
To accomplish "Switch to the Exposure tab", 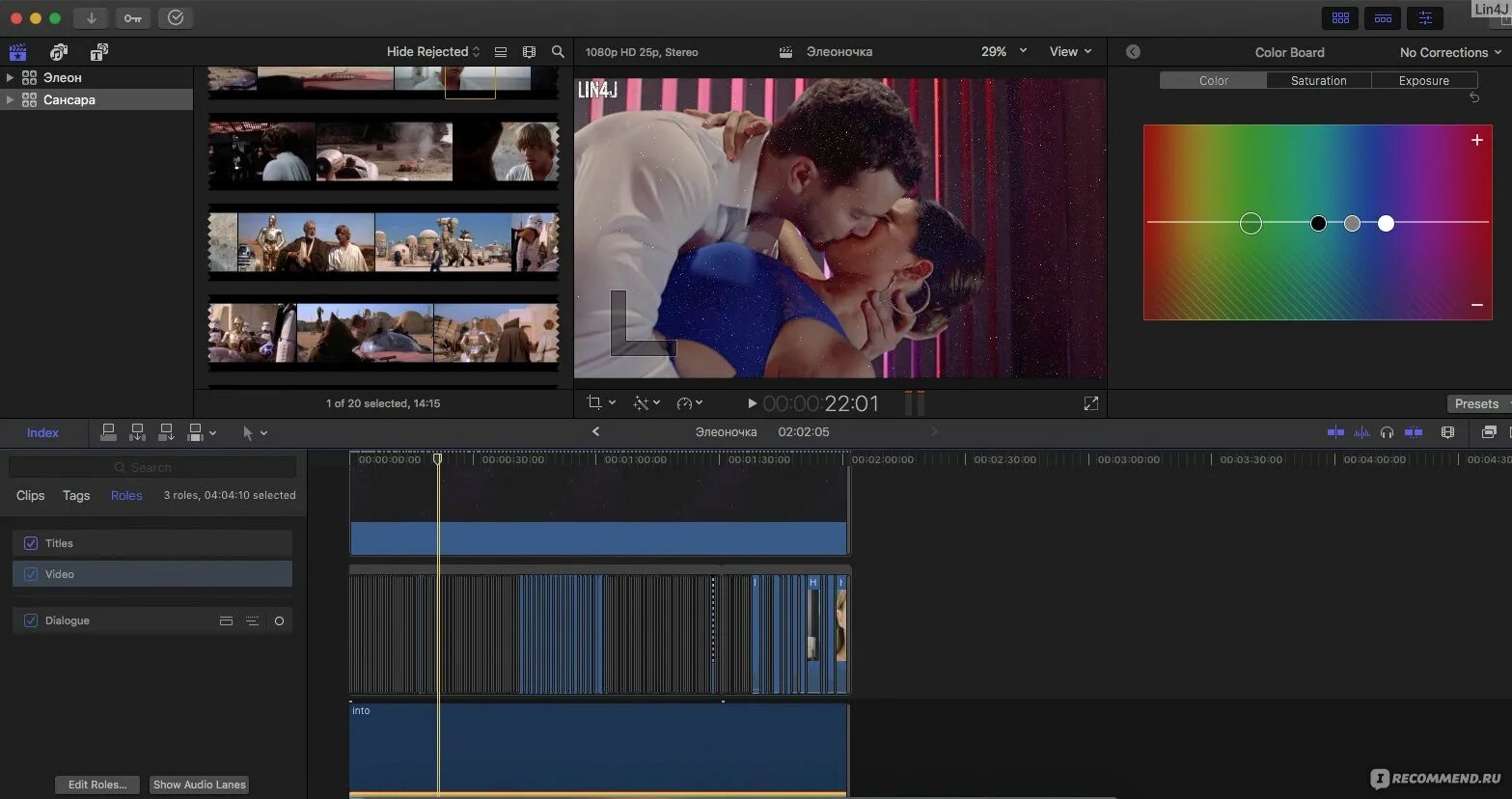I will [1424, 80].
